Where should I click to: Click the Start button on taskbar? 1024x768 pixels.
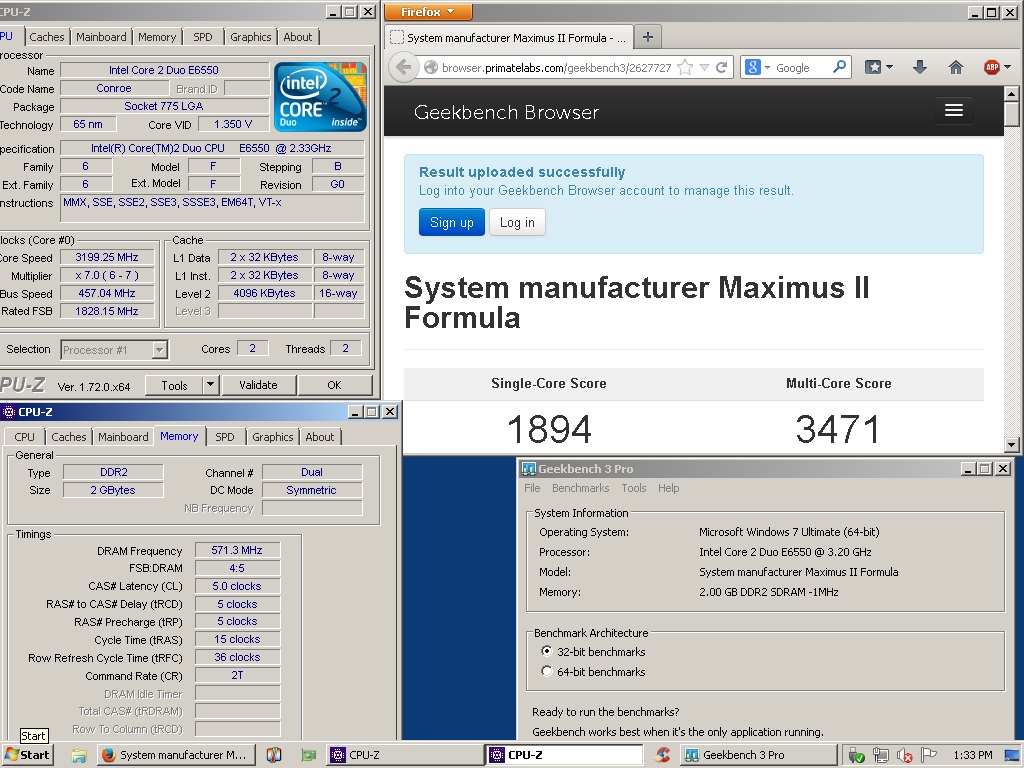point(27,755)
